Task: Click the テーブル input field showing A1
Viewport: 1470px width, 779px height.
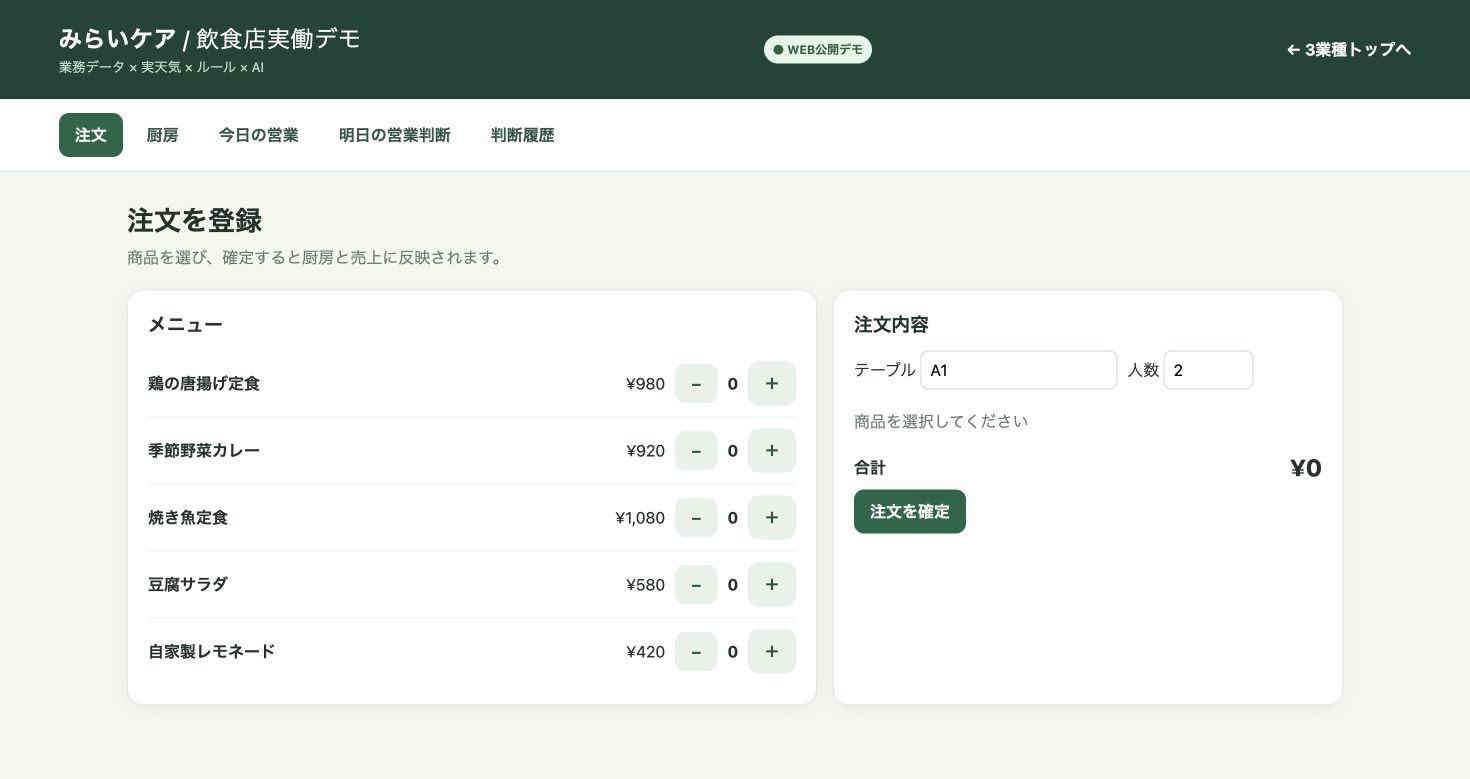Action: pos(1019,370)
